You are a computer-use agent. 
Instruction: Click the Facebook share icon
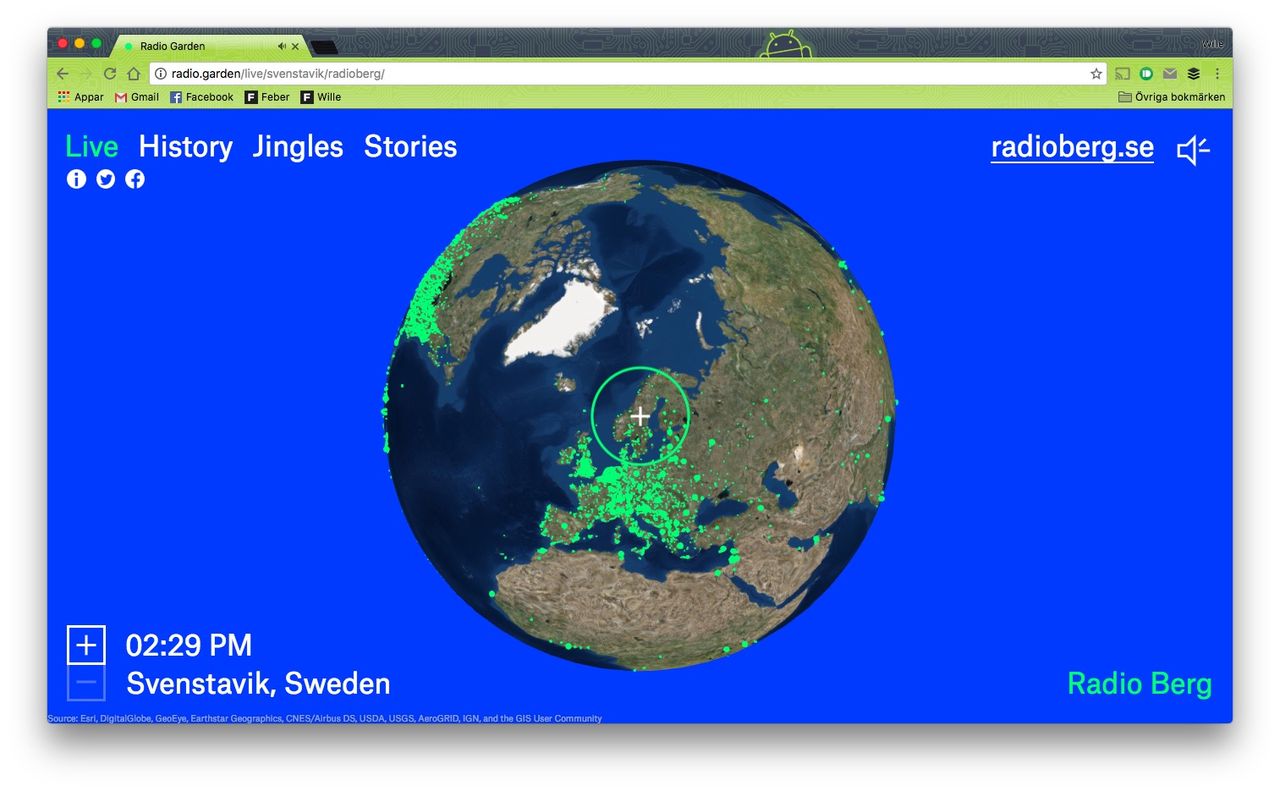[x=134, y=179]
